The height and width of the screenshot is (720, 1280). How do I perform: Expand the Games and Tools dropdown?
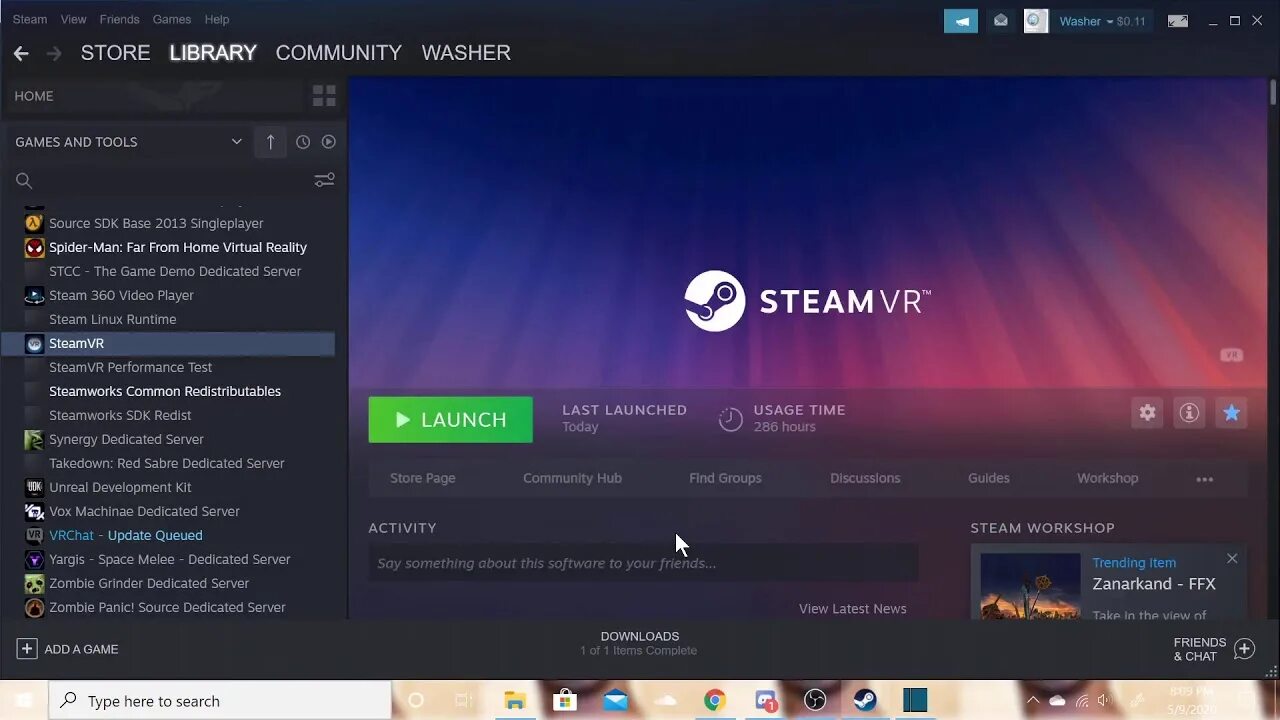pyautogui.click(x=236, y=142)
